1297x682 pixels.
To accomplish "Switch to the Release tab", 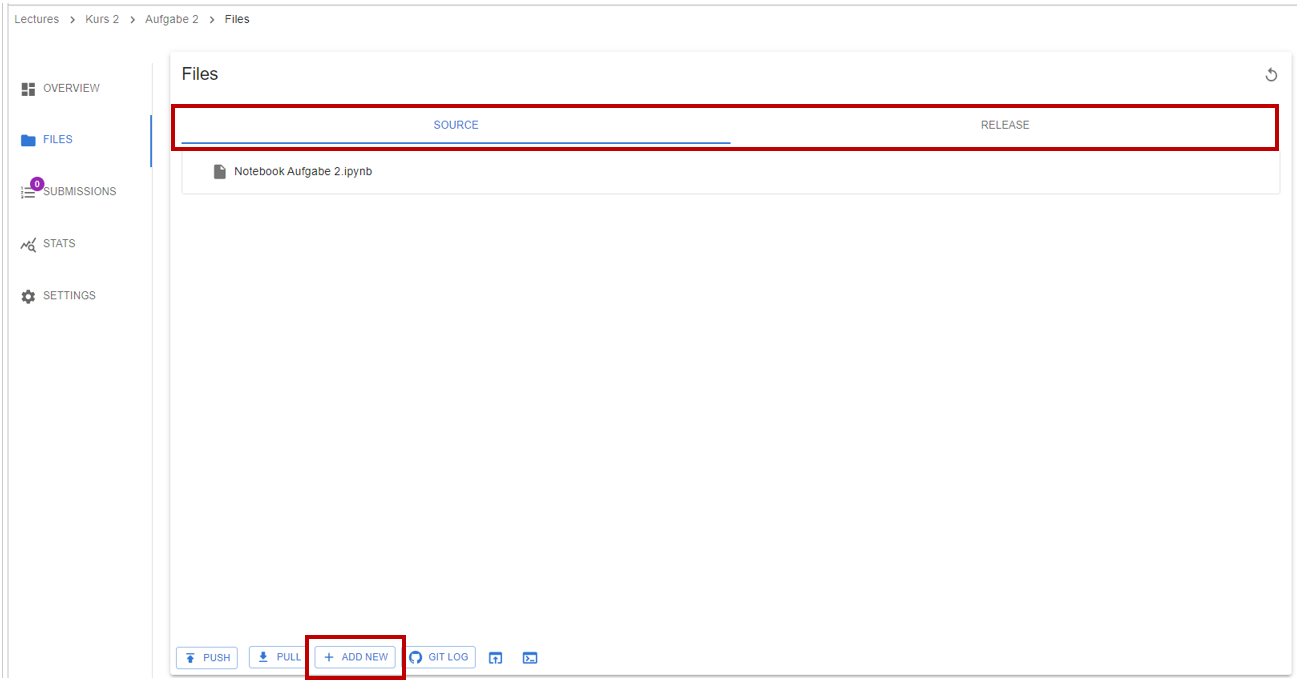I will (1004, 126).
